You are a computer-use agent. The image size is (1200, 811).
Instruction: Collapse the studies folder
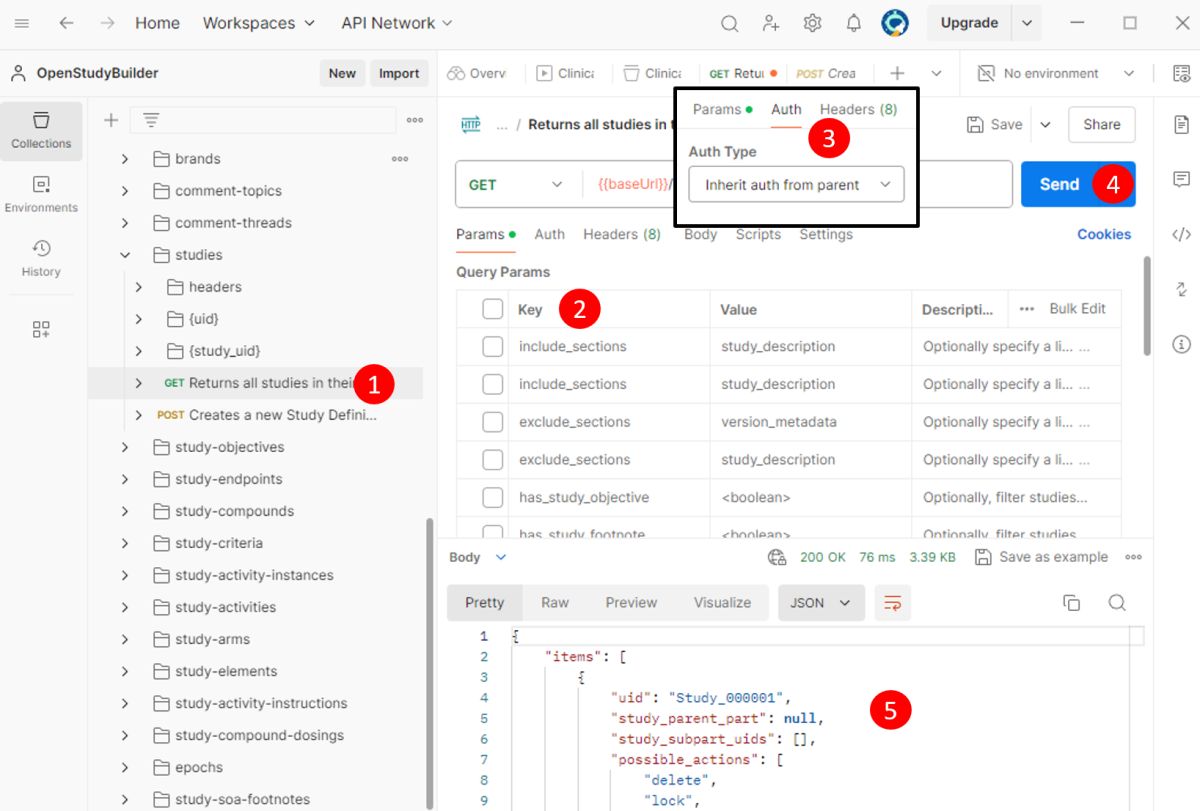point(125,255)
